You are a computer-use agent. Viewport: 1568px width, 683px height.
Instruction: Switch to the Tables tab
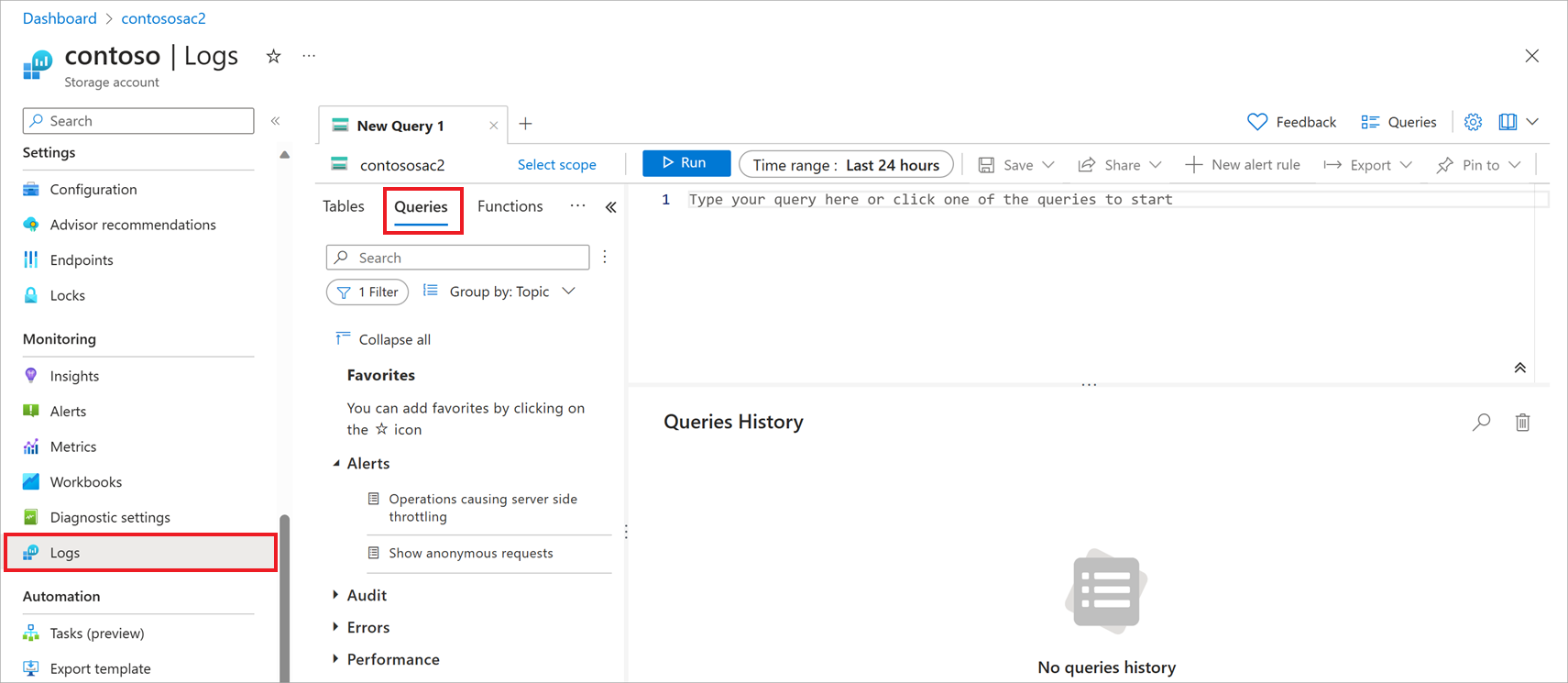344,206
